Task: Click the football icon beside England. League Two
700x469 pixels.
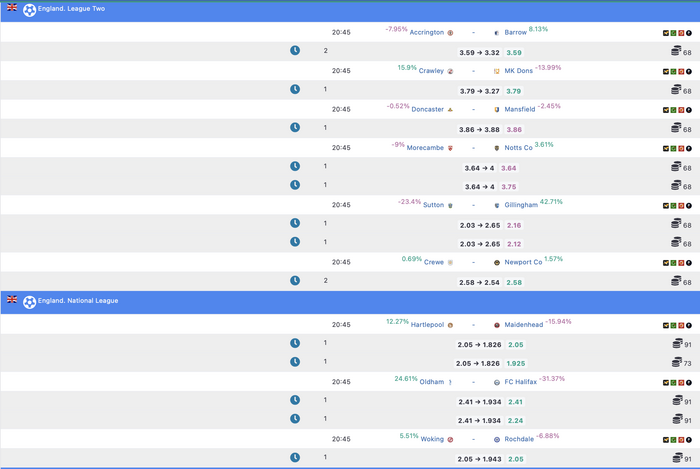Action: coord(29,10)
